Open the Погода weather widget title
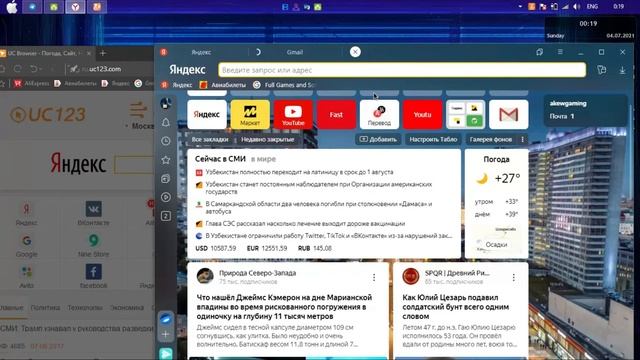640x360 pixels. click(x=496, y=159)
